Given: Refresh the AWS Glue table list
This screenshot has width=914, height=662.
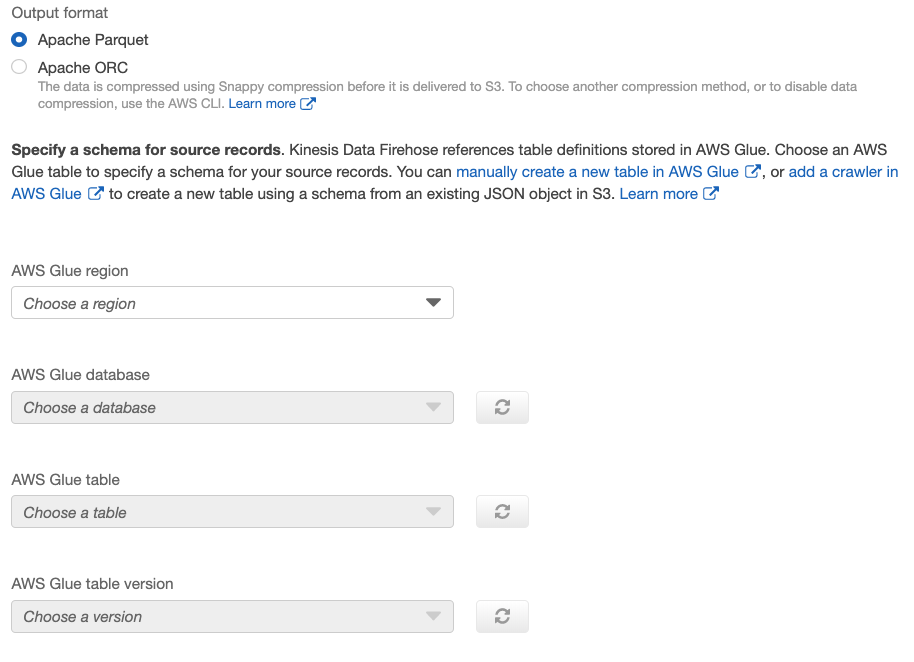Looking at the screenshot, I should pyautogui.click(x=502, y=512).
